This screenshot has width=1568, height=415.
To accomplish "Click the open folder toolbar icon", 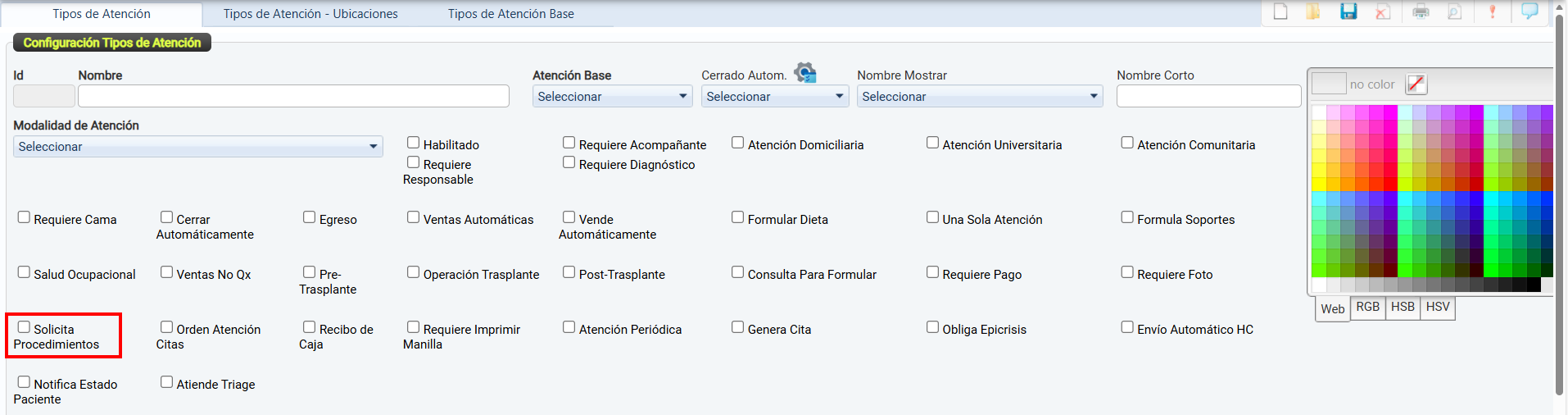I will (1313, 11).
